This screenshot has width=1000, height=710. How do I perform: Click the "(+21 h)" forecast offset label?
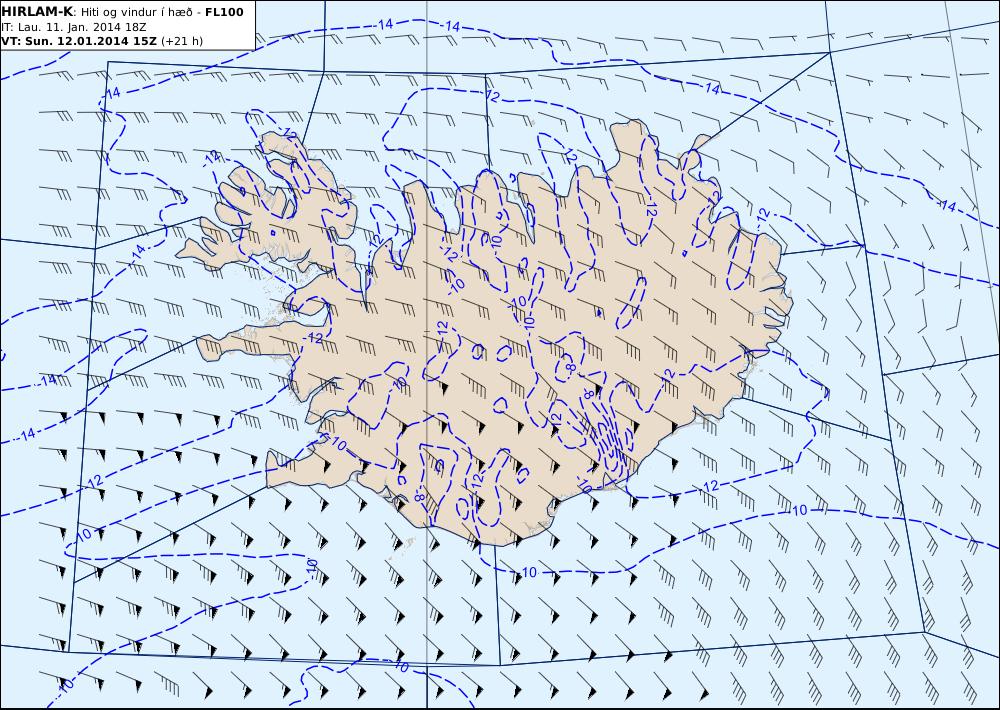tap(182, 41)
